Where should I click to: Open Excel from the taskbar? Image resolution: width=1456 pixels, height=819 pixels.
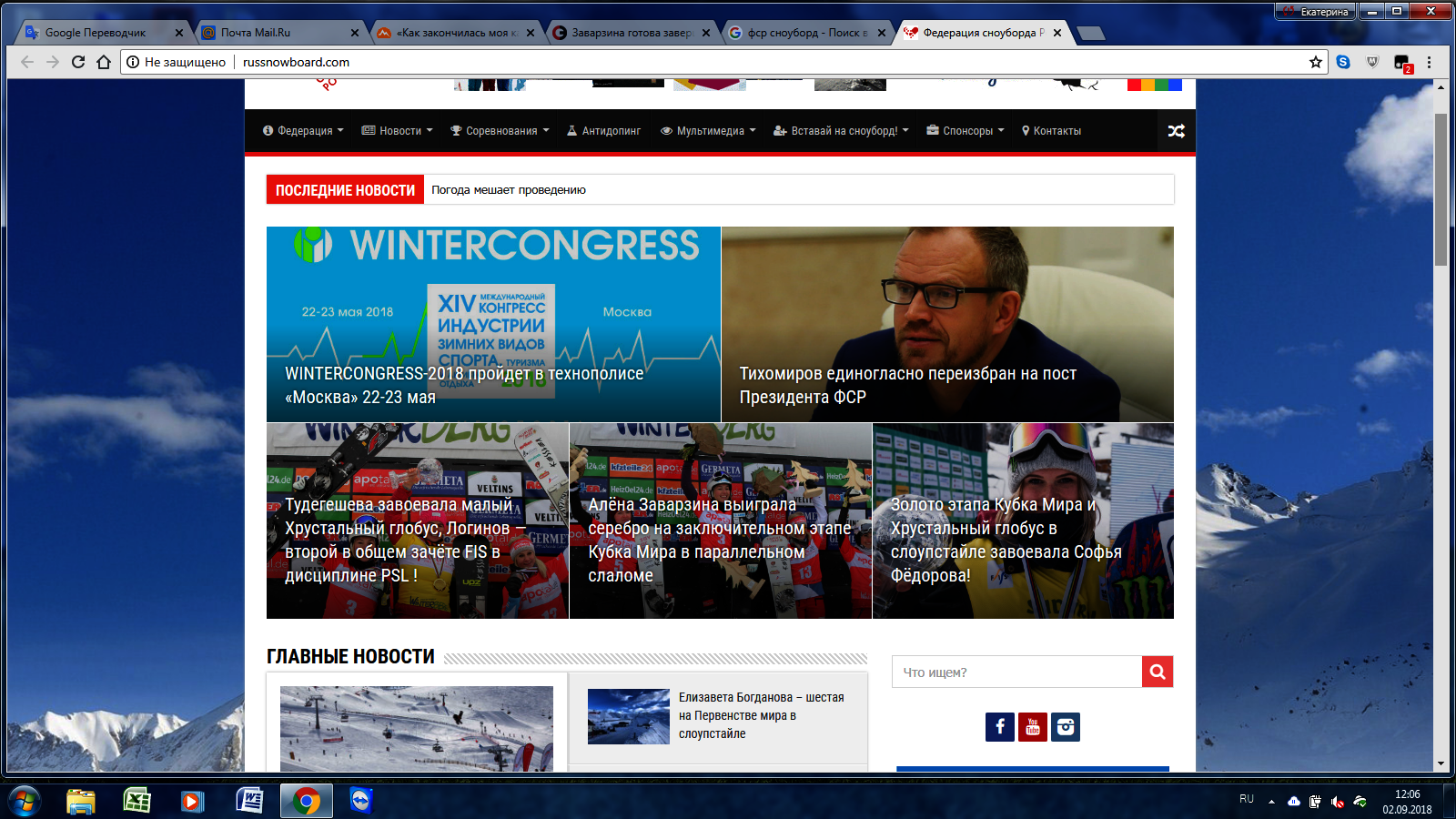137,801
